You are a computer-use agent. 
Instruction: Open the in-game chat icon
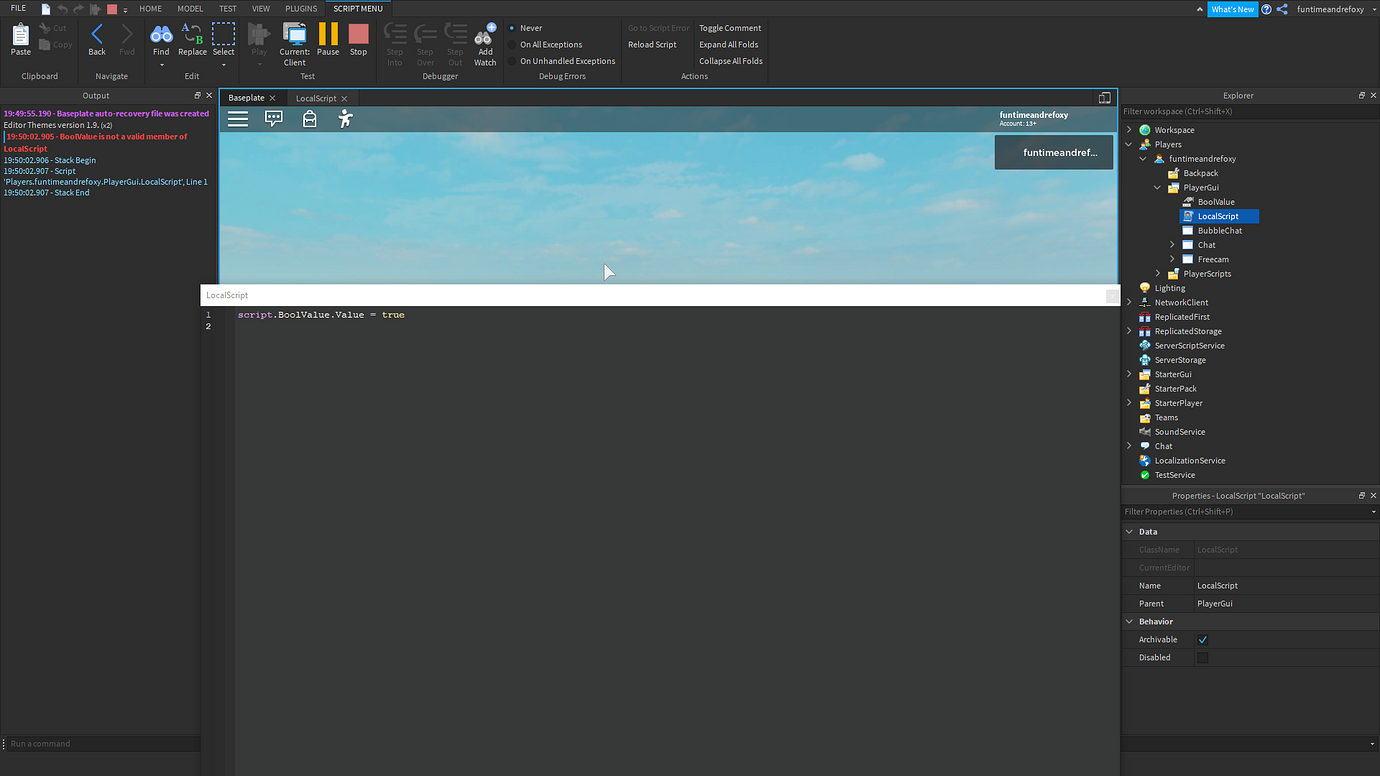point(273,119)
